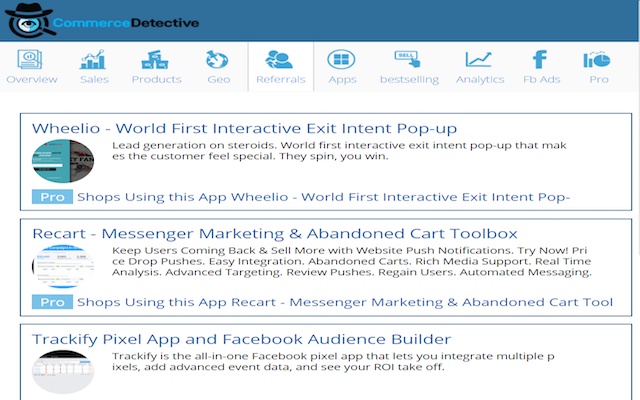The image size is (640, 400).
Task: Click the Commerce Detective logo icon
Action: [30, 20]
